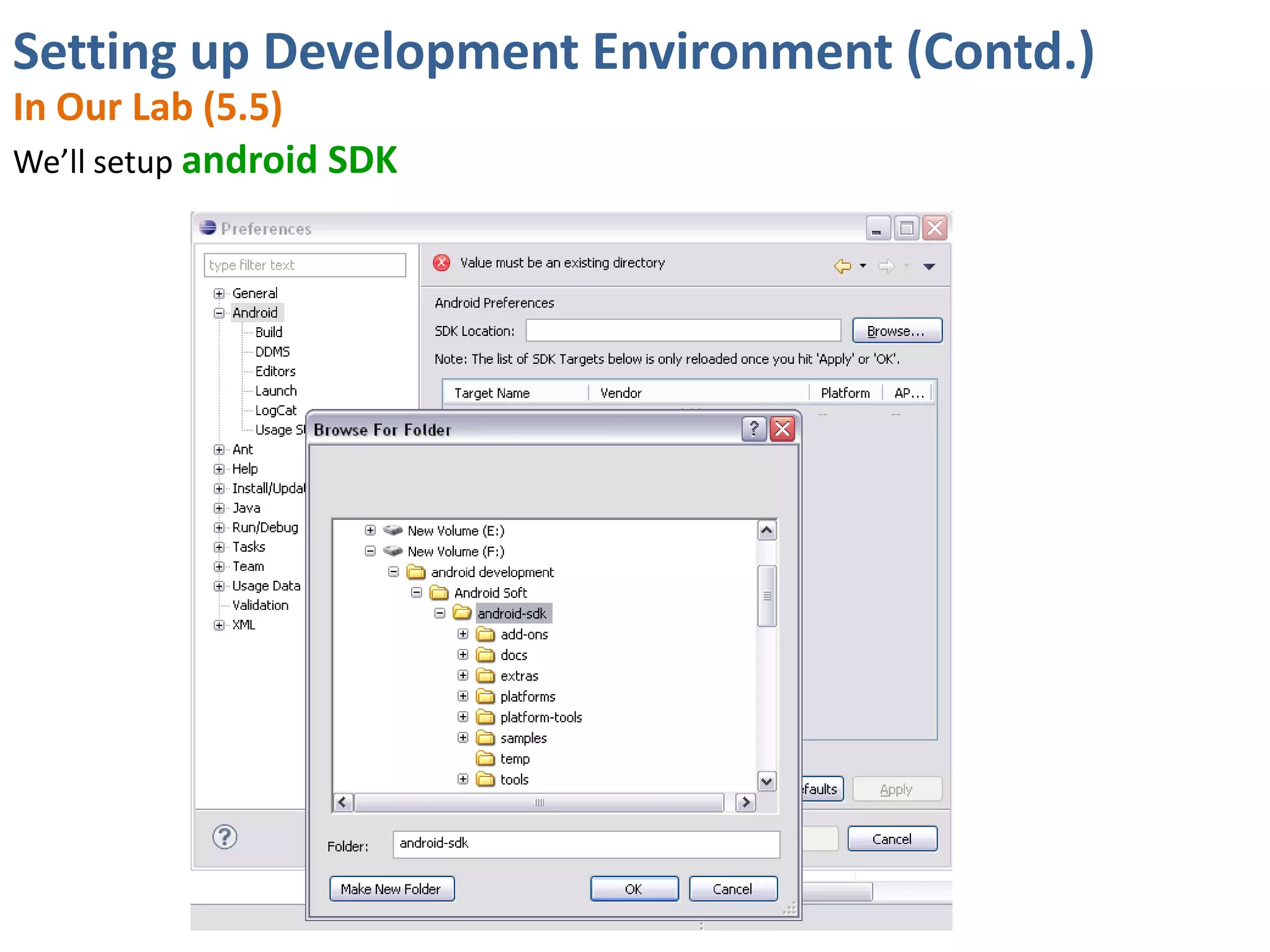Click the type filter text field

click(304, 265)
